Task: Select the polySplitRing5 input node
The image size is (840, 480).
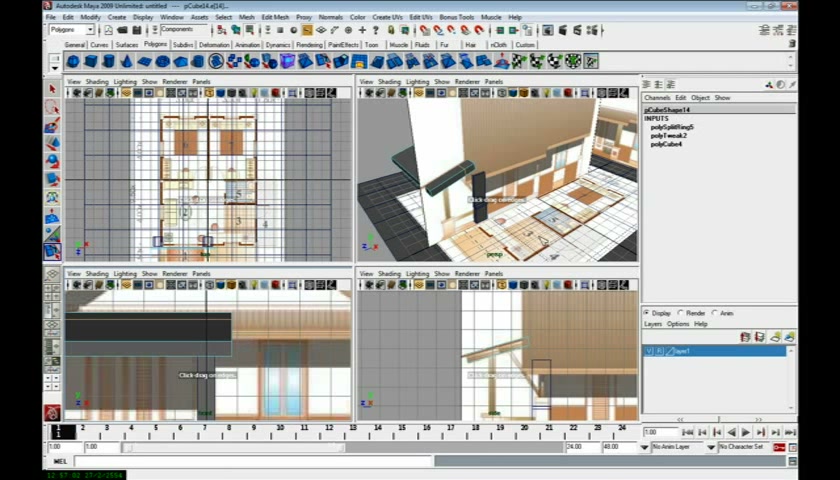Action: click(x=672, y=127)
